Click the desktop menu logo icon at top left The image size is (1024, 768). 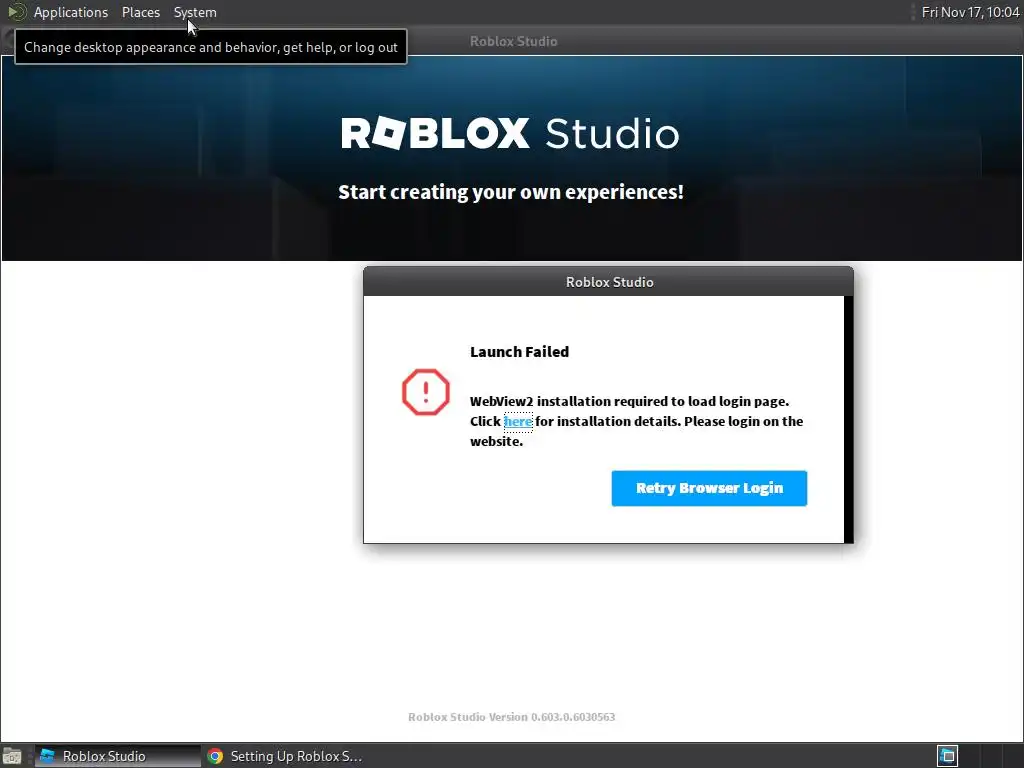pos(16,12)
